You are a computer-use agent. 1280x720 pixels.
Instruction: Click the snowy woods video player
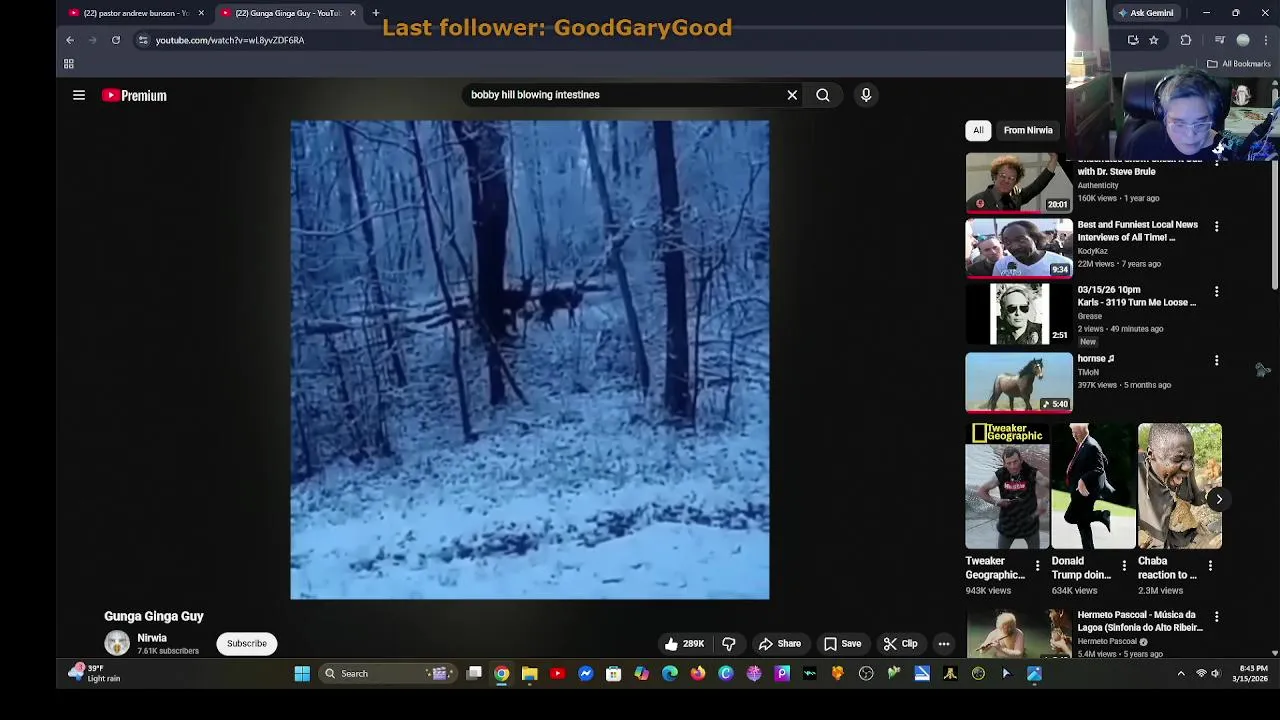point(530,360)
